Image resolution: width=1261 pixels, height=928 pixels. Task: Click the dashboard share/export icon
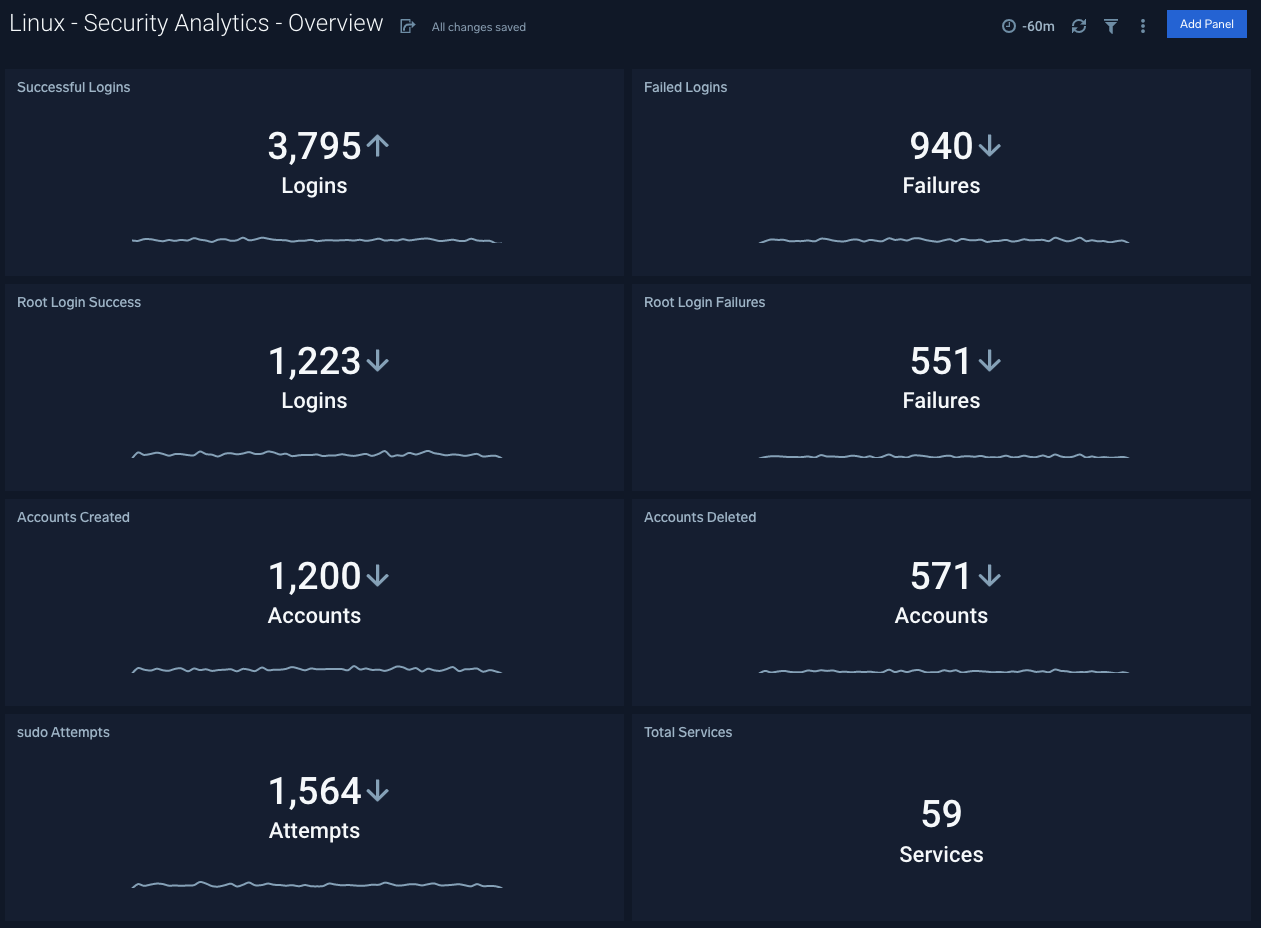406,26
